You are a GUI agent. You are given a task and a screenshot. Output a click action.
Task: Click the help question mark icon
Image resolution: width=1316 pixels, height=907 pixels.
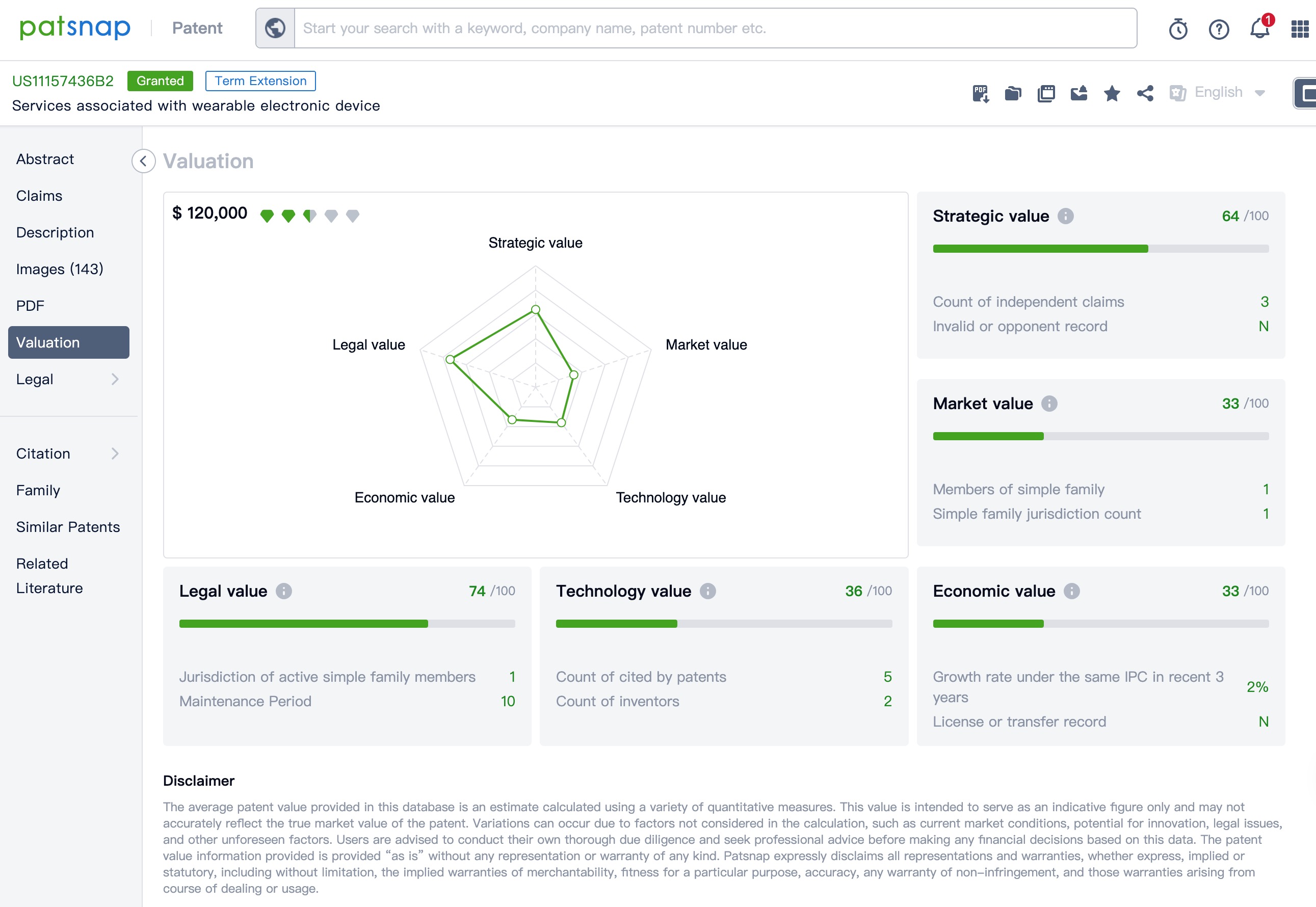pyautogui.click(x=1219, y=29)
